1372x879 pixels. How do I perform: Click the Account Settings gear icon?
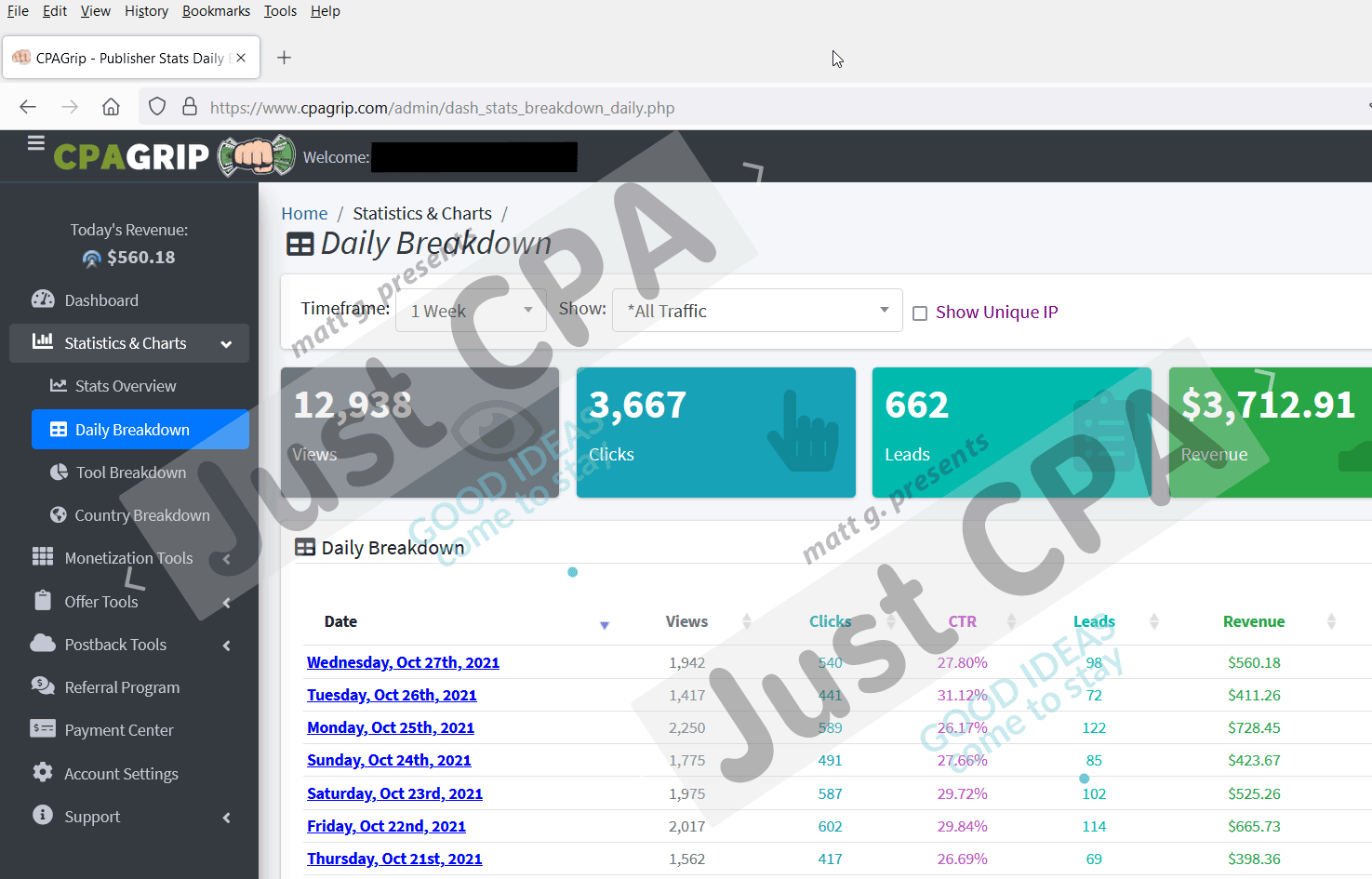43,772
